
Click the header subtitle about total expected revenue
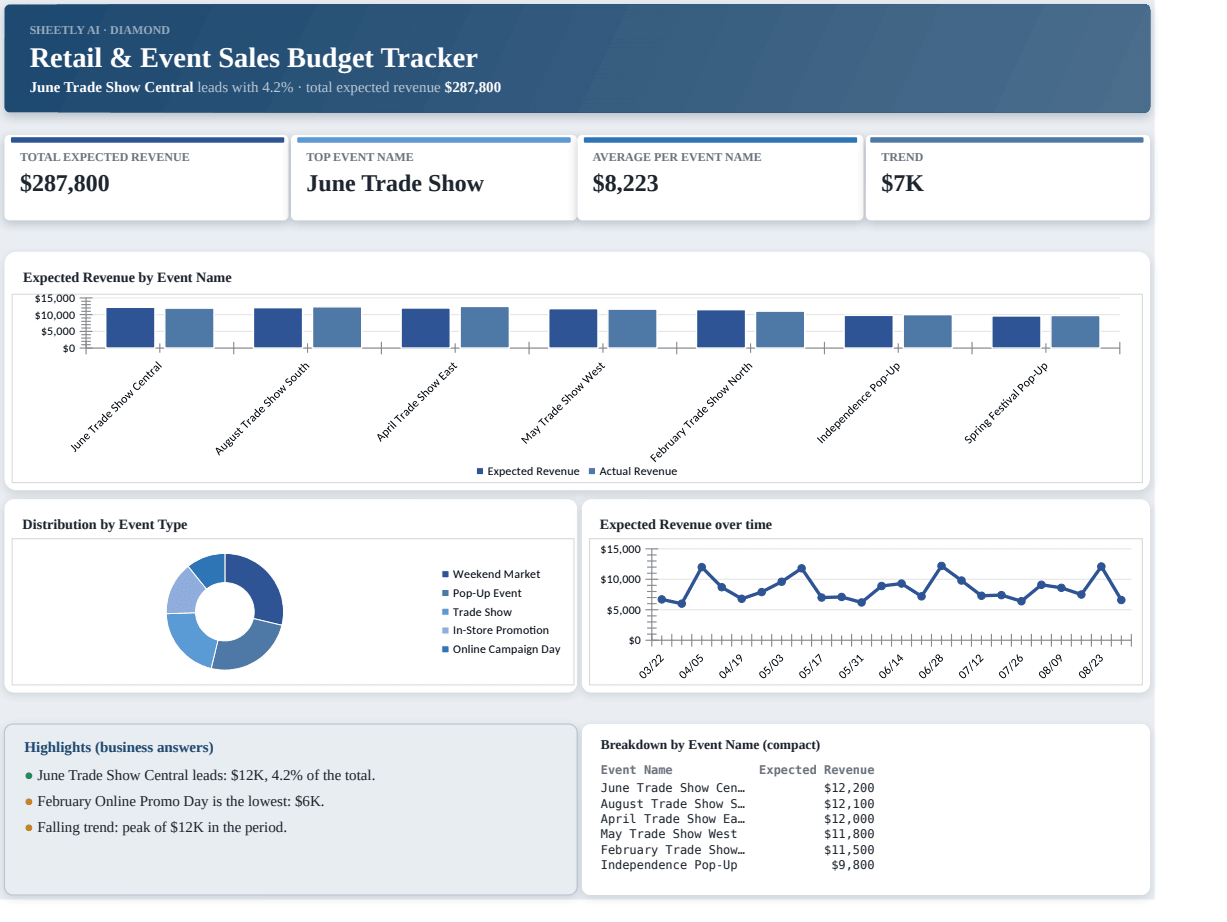(265, 87)
